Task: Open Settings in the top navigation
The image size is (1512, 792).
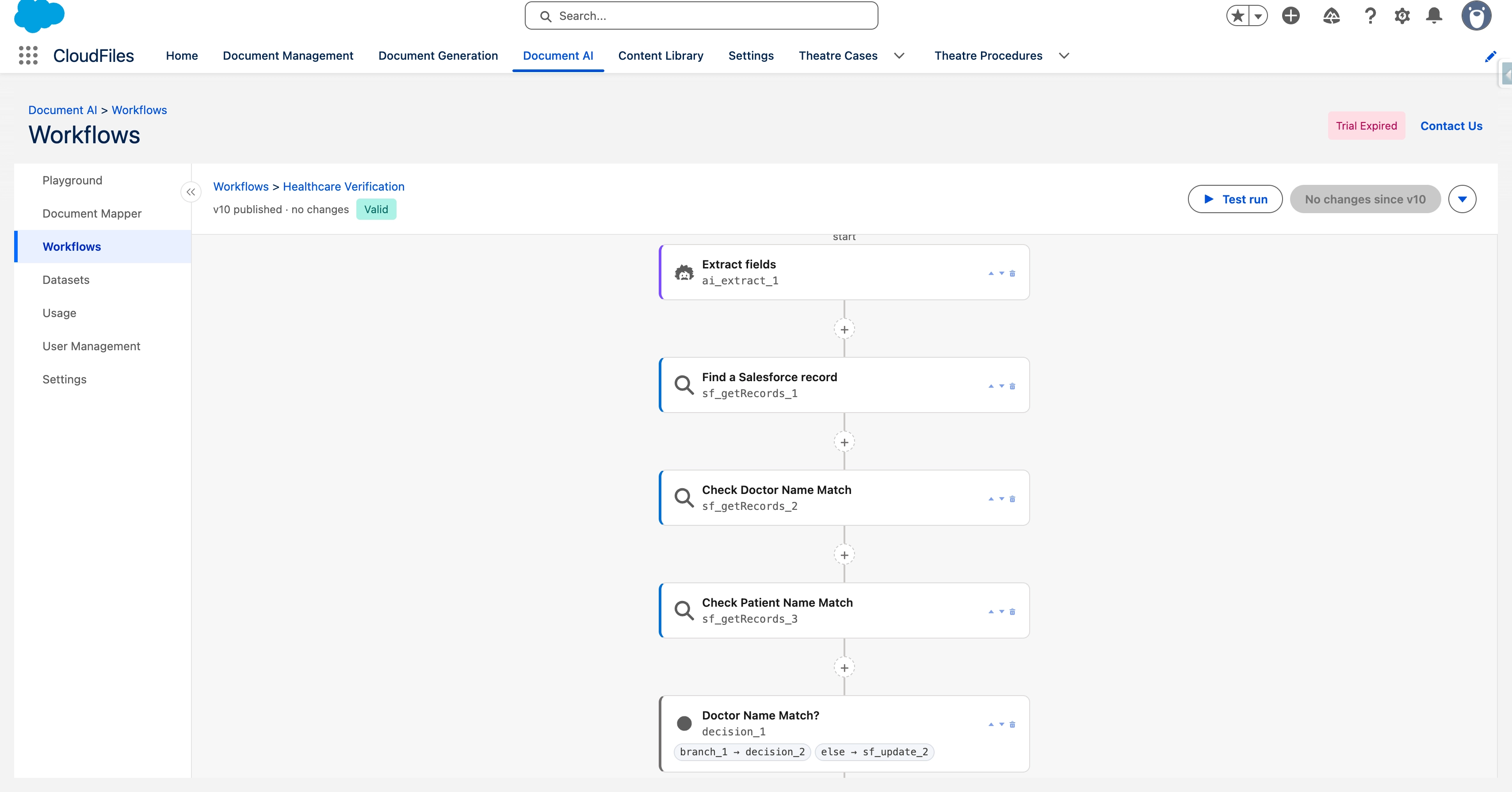Action: 751,56
